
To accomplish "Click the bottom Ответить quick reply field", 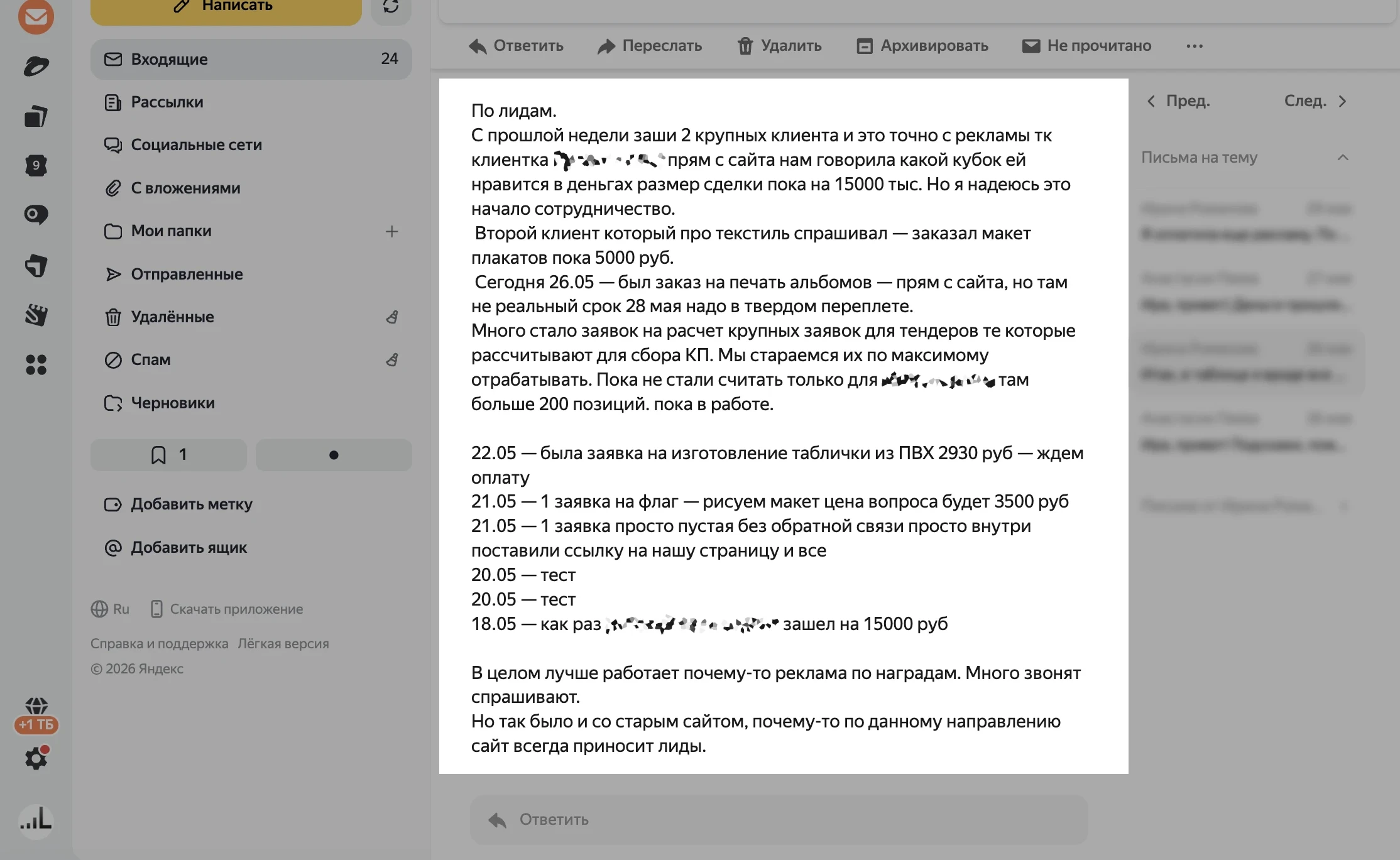I will click(779, 820).
